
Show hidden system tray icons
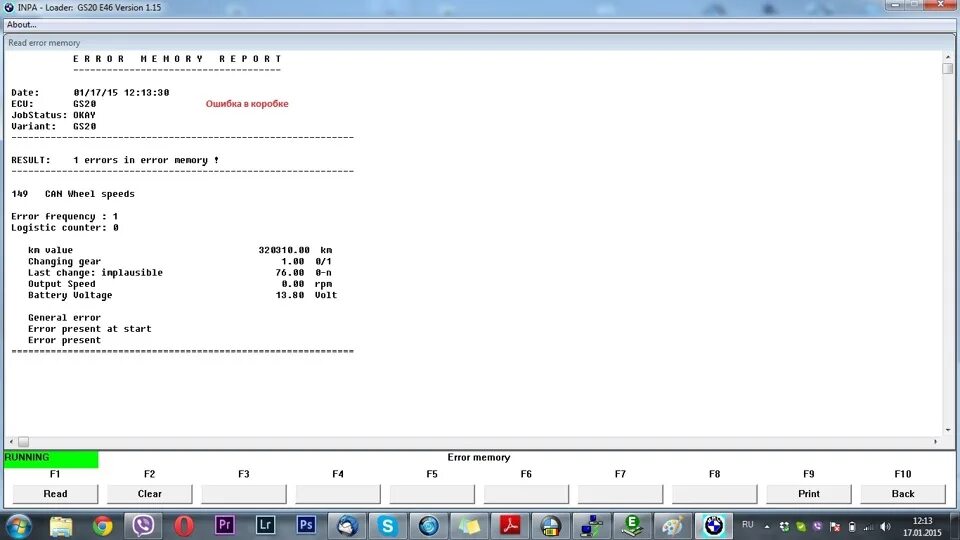click(767, 527)
